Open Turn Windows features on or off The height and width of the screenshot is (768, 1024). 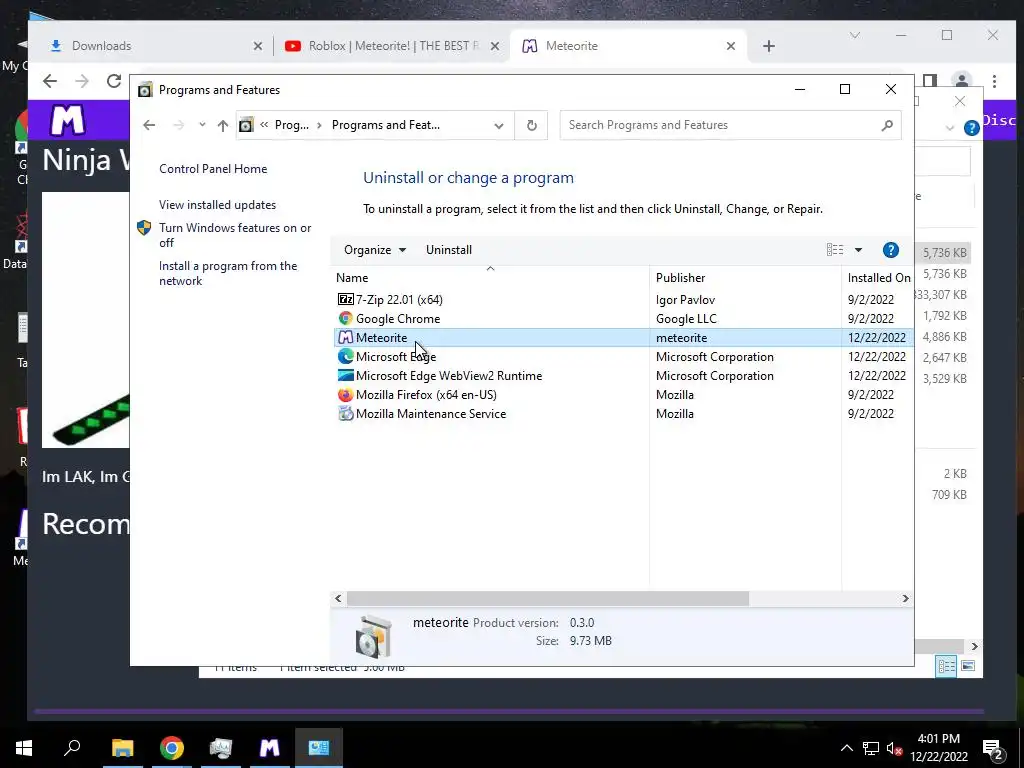[x=235, y=235]
